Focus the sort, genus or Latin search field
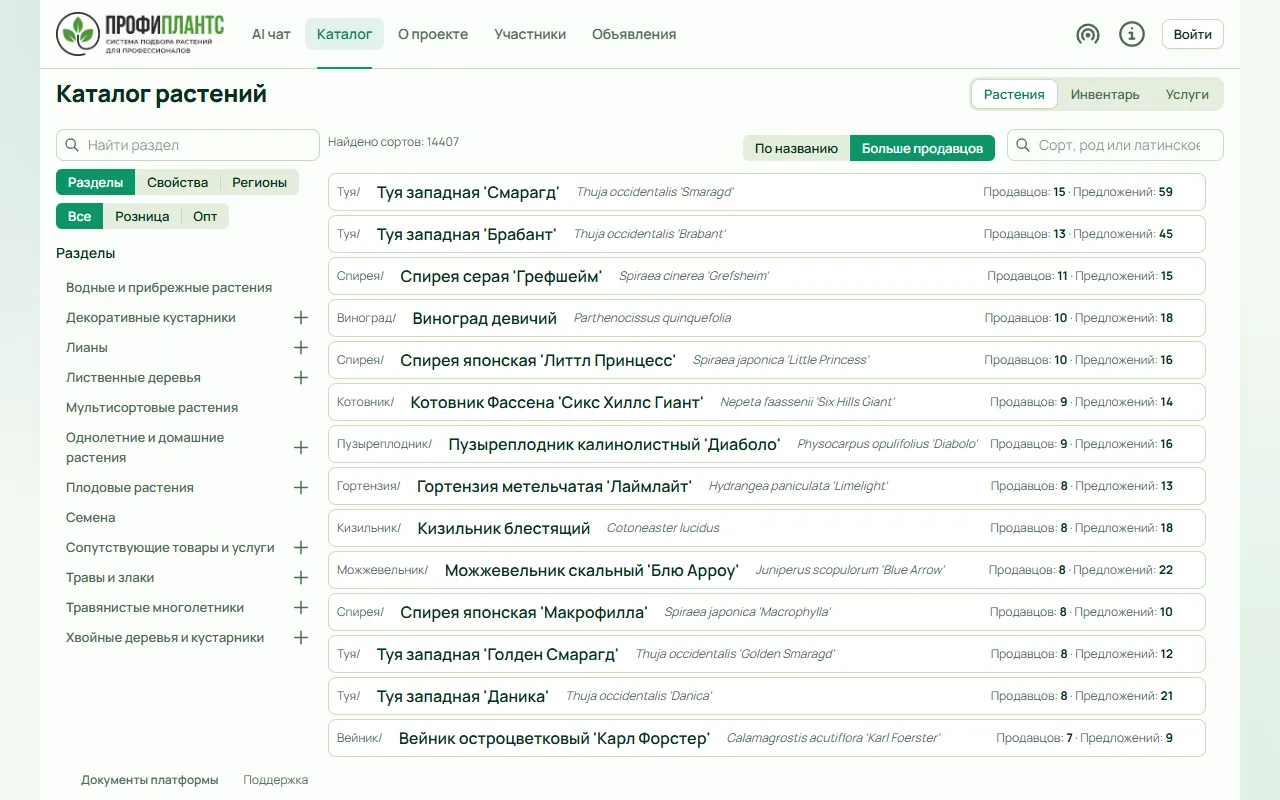Viewport: 1280px width, 800px height. (x=1115, y=145)
